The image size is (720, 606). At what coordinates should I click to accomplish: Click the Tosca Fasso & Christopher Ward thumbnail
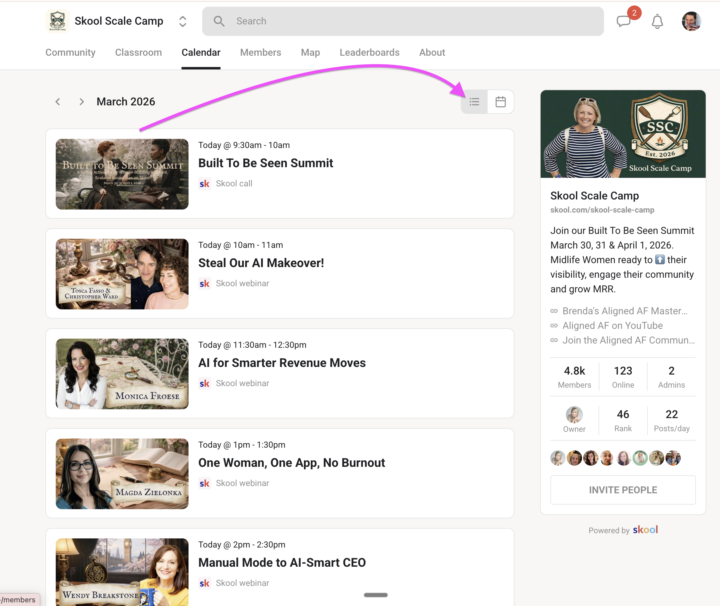(122, 274)
